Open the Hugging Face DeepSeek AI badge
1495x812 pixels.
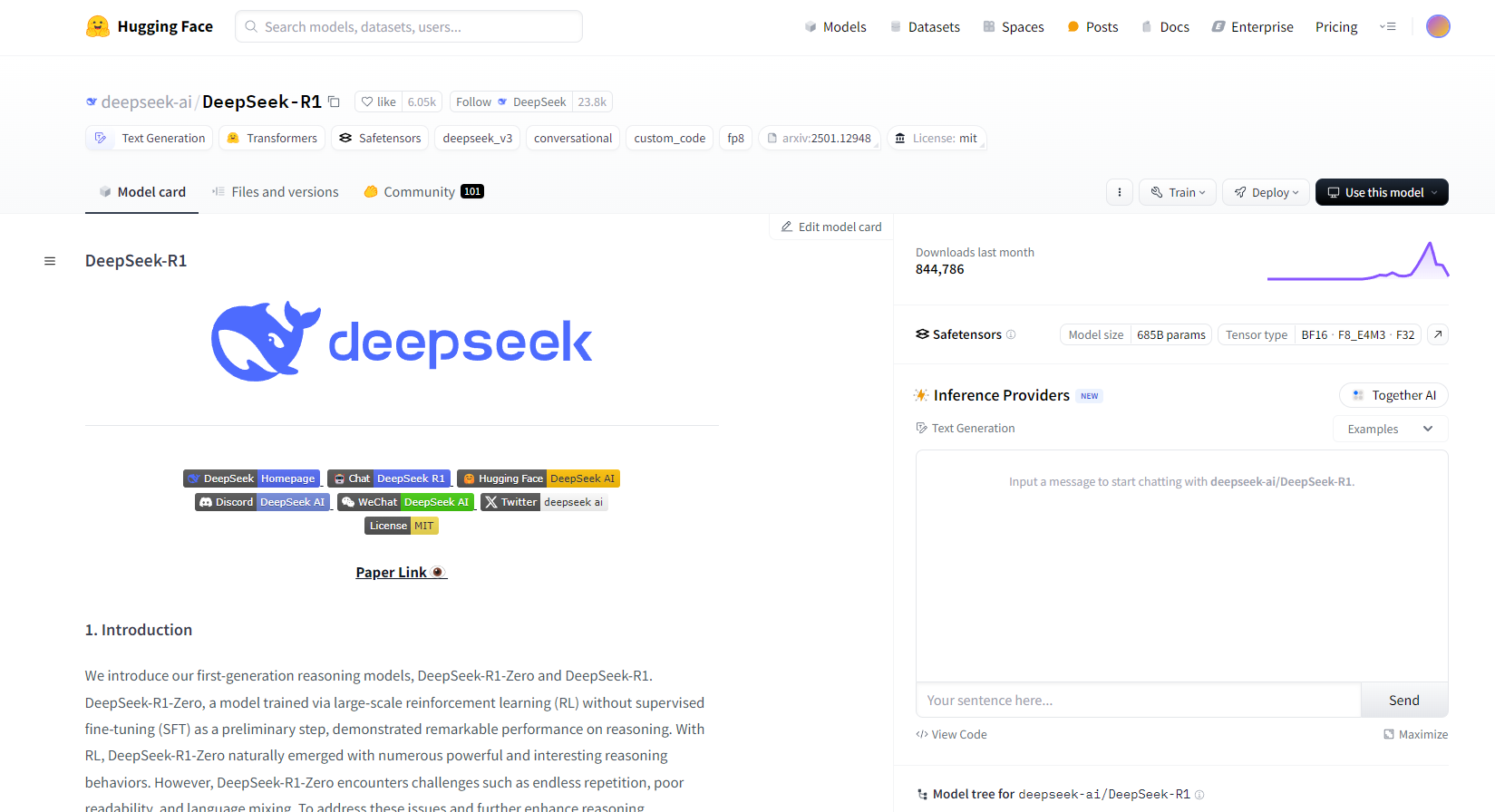(x=539, y=478)
